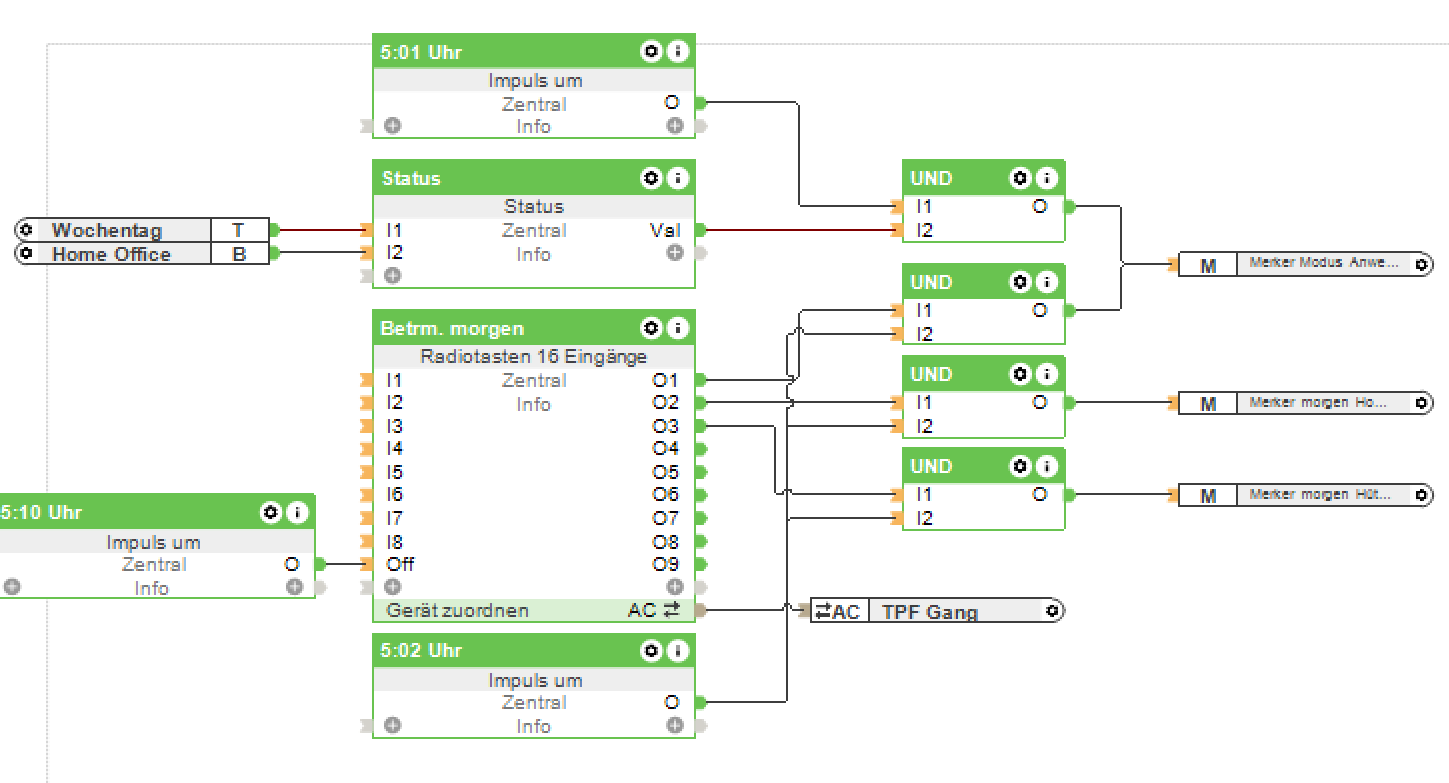
Task: Open settings gear on Status block
Action: click(x=651, y=178)
